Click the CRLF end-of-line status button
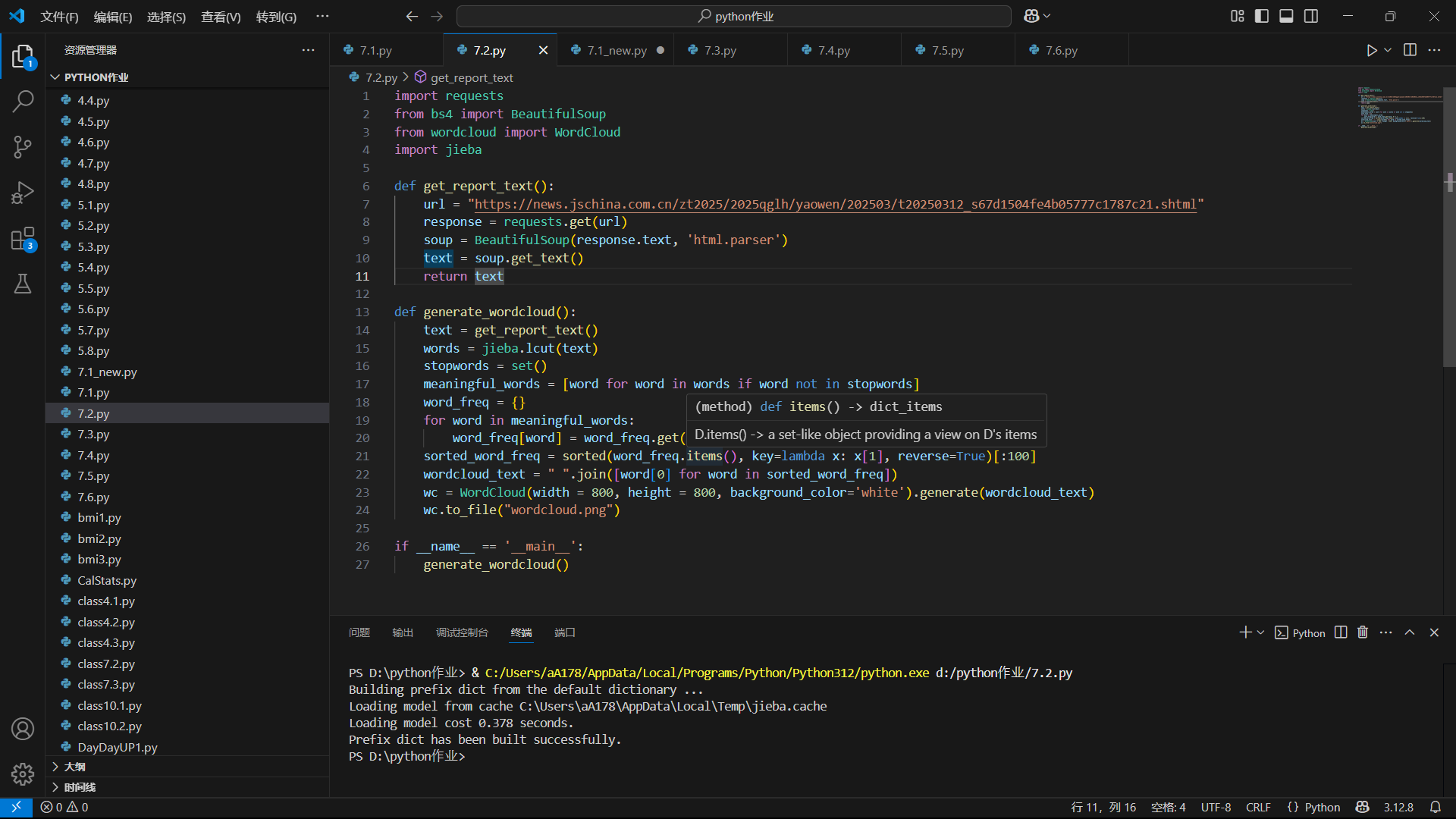The image size is (1456, 819). (1258, 807)
